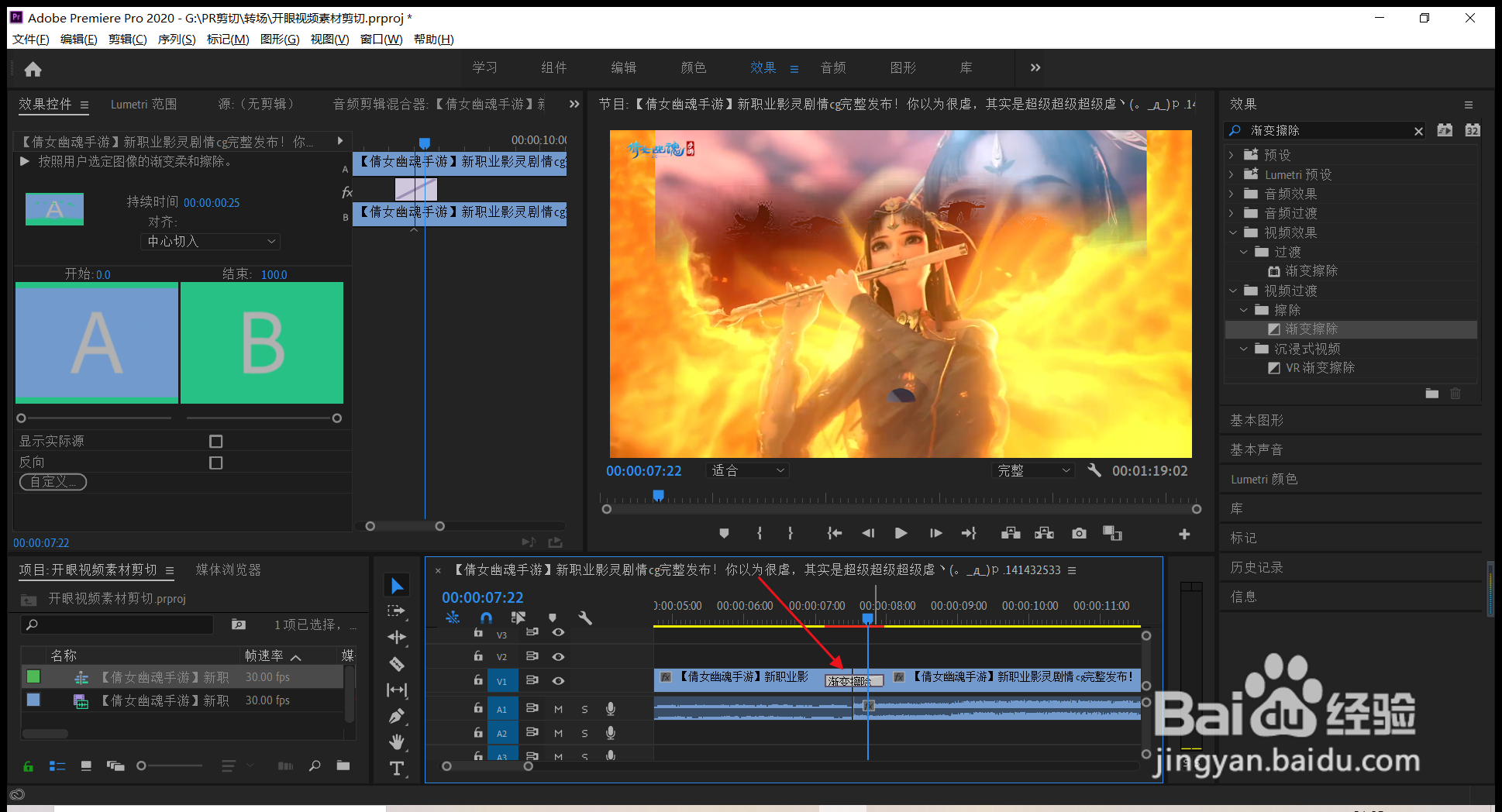Create new custom bin in Effects panel
This screenshot has width=1502, height=812.
pyautogui.click(x=1431, y=394)
